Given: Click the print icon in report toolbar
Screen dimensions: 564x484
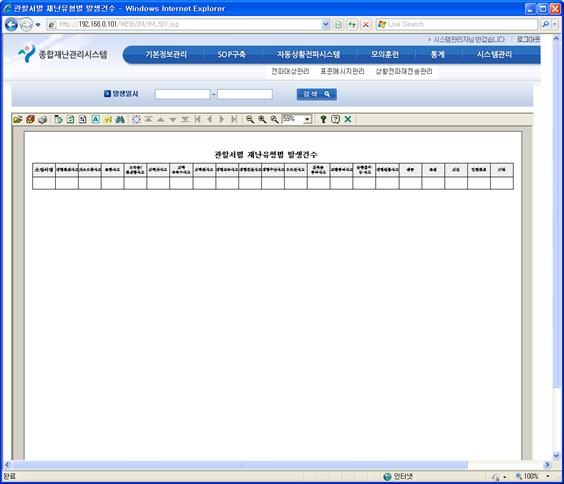Looking at the screenshot, I should (42, 119).
